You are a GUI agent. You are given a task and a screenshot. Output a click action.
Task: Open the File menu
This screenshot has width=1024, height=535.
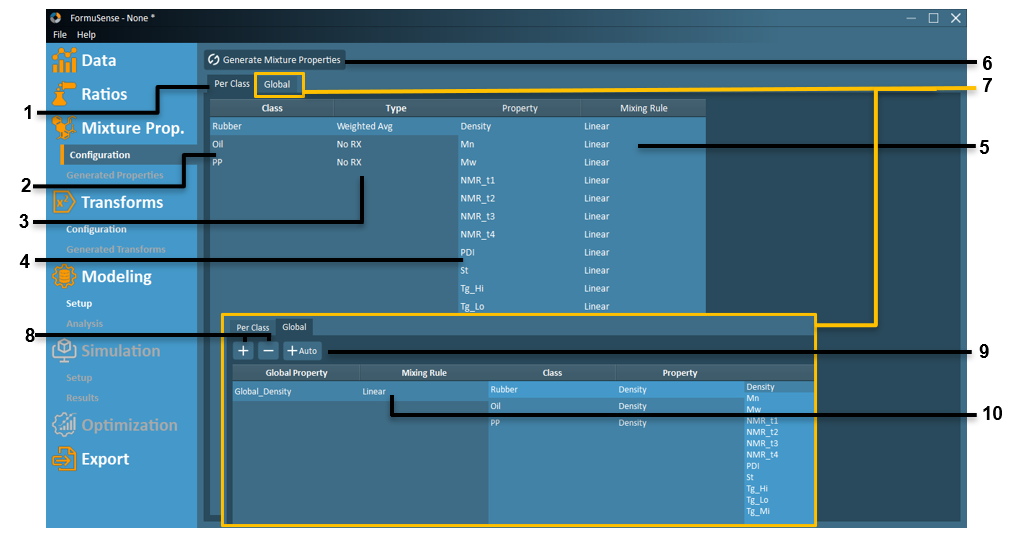point(59,35)
